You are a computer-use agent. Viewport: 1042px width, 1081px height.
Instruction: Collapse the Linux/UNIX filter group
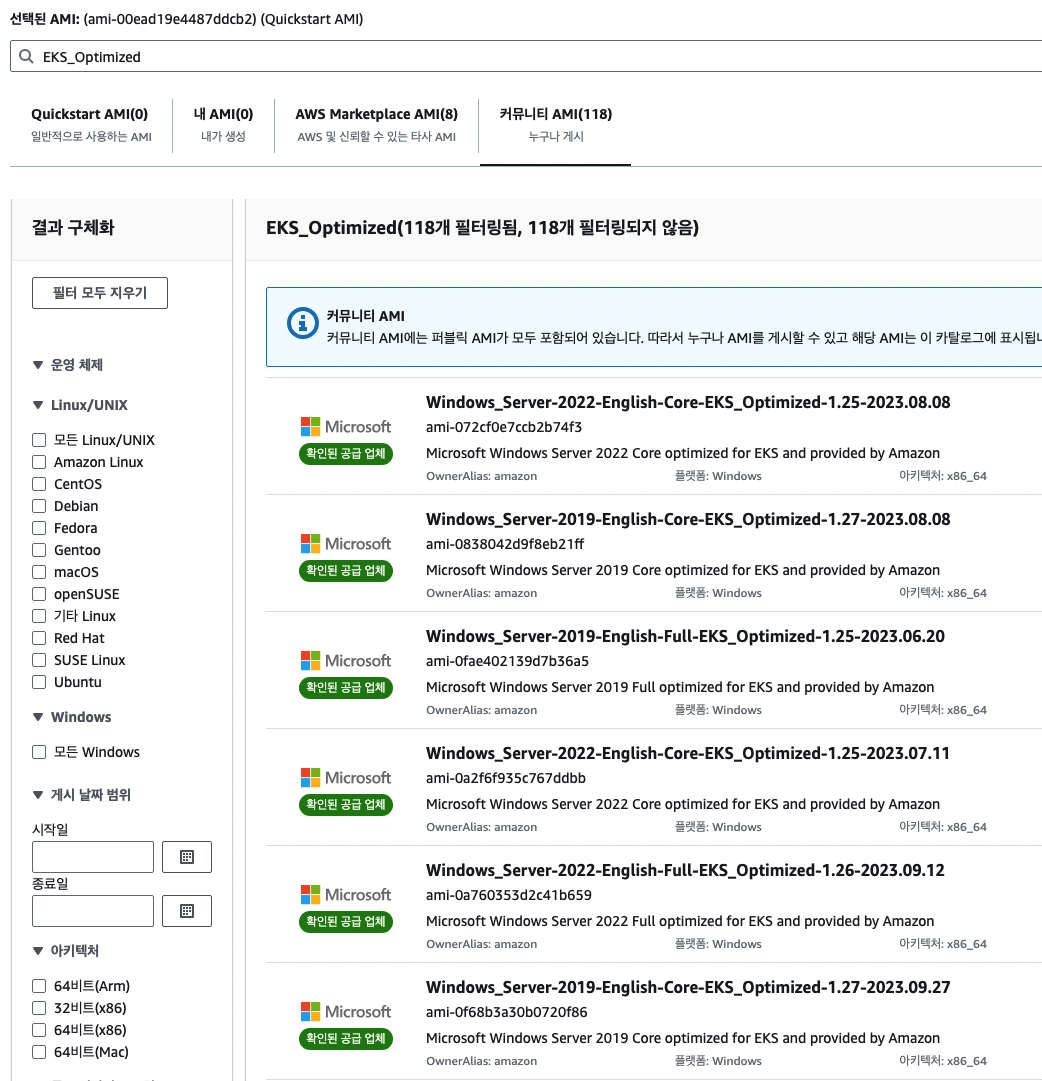[x=38, y=405]
